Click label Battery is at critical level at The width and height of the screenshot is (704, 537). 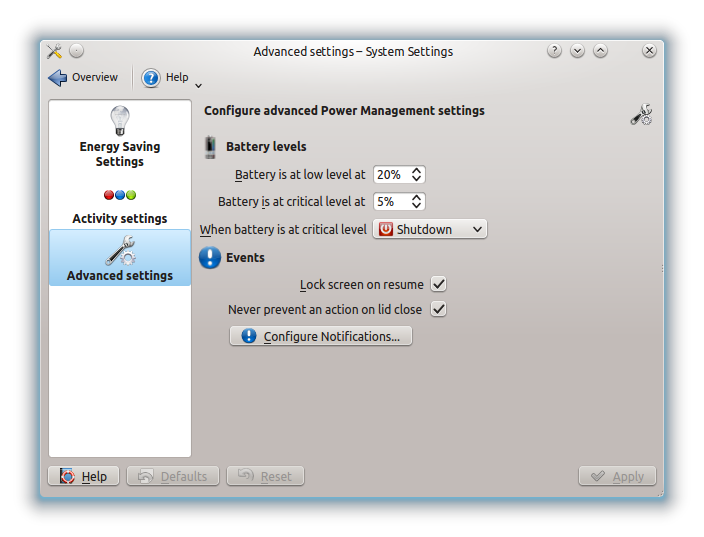(x=291, y=202)
